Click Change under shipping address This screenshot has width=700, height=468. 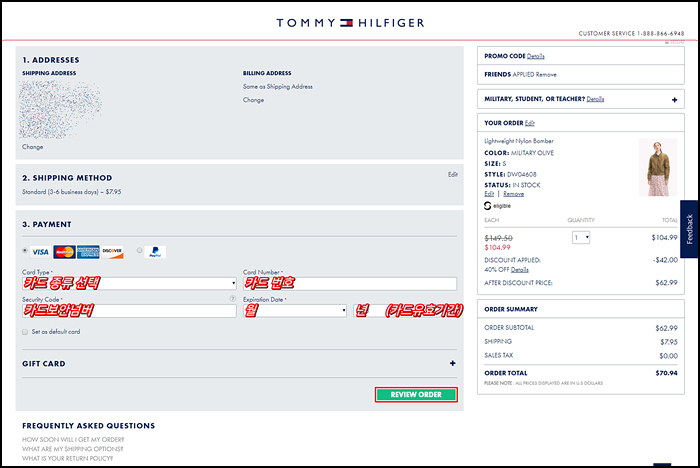33,147
